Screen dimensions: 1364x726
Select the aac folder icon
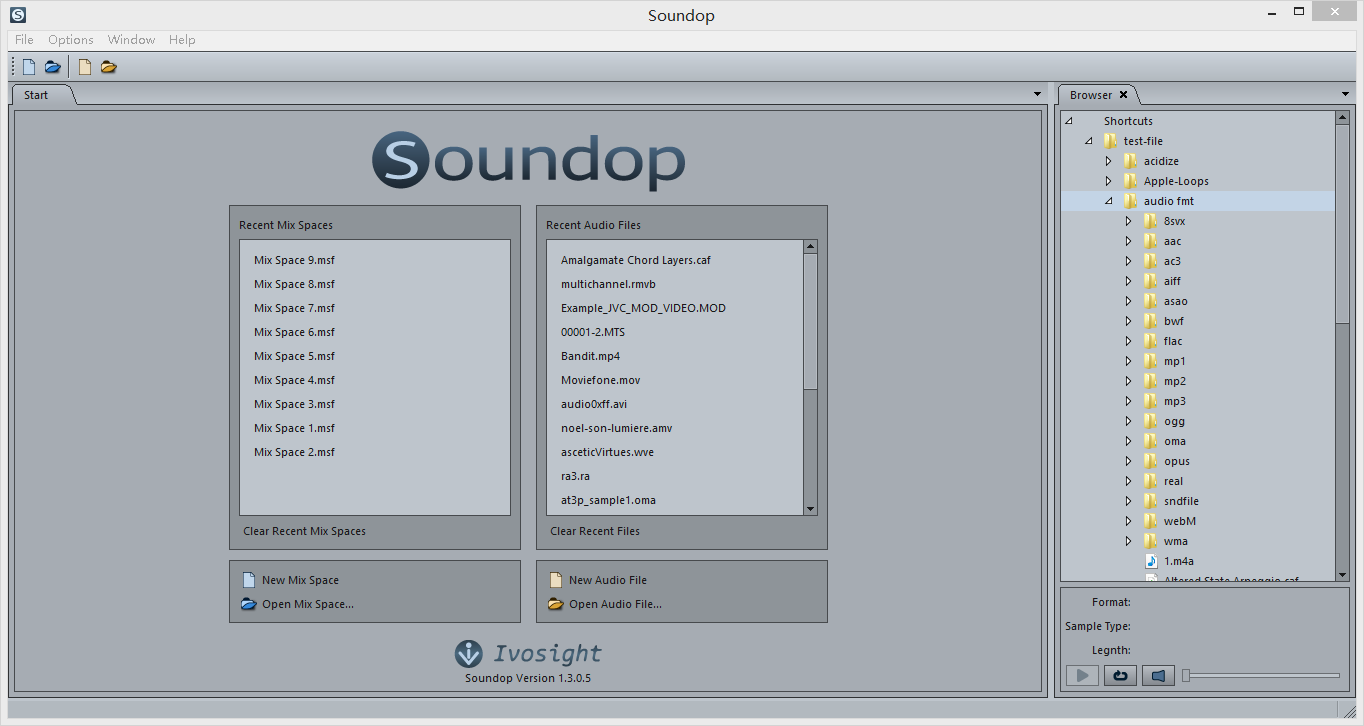coord(1151,241)
